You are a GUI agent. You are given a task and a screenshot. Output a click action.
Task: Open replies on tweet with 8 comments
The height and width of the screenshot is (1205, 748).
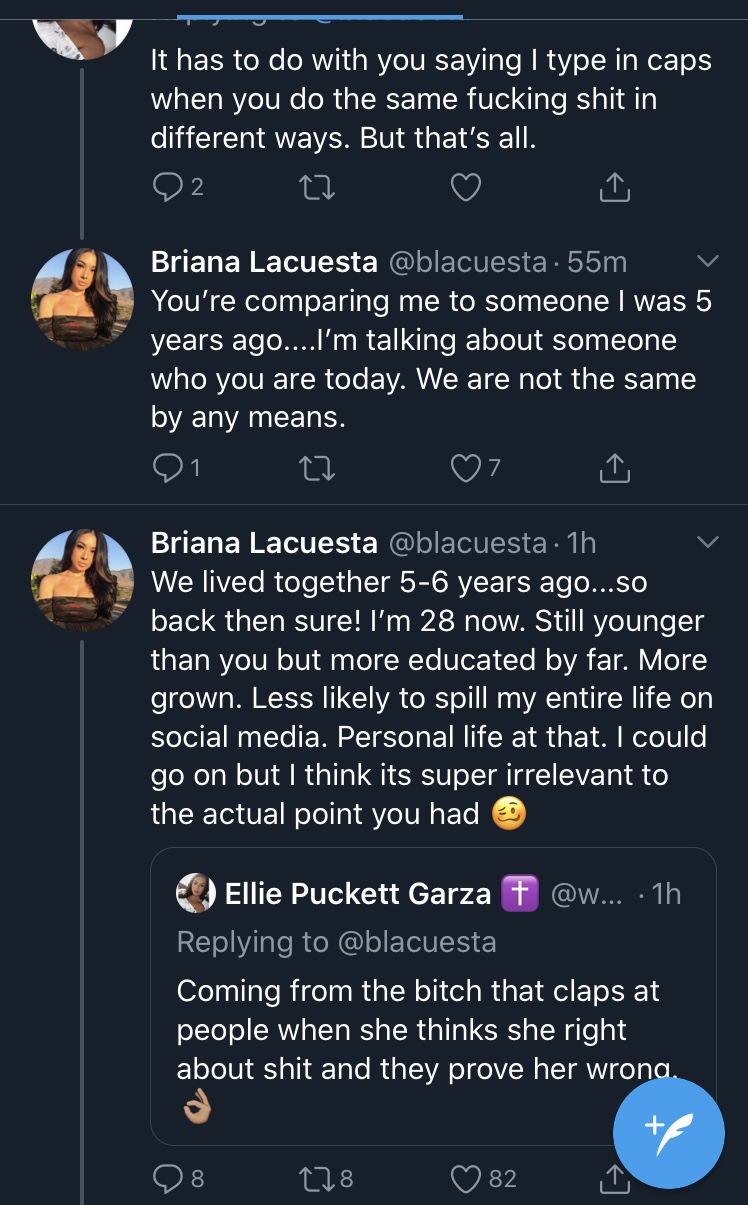179,1179
